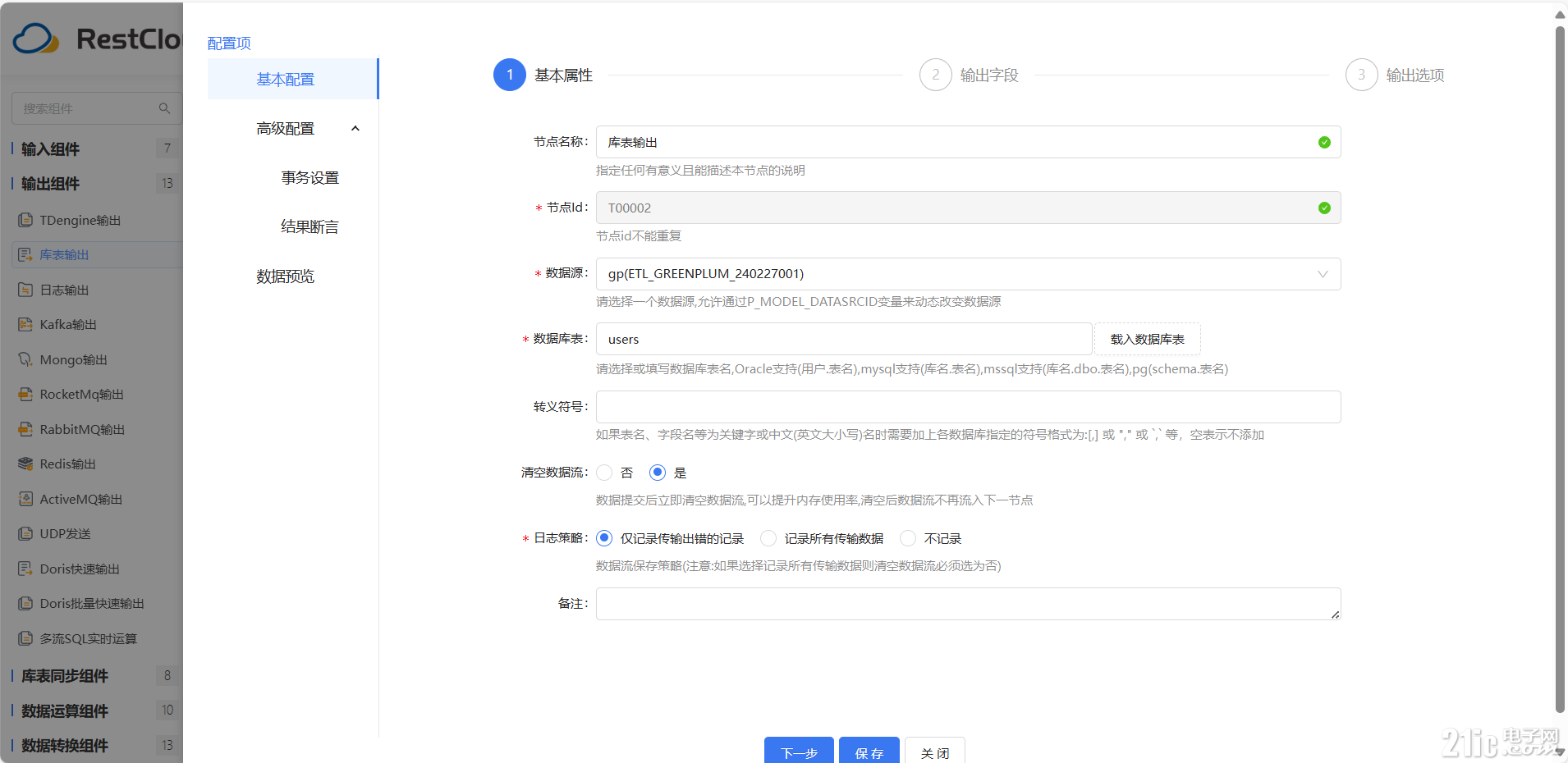Click the 转义符号 input field
1568x763 pixels.
(969, 407)
